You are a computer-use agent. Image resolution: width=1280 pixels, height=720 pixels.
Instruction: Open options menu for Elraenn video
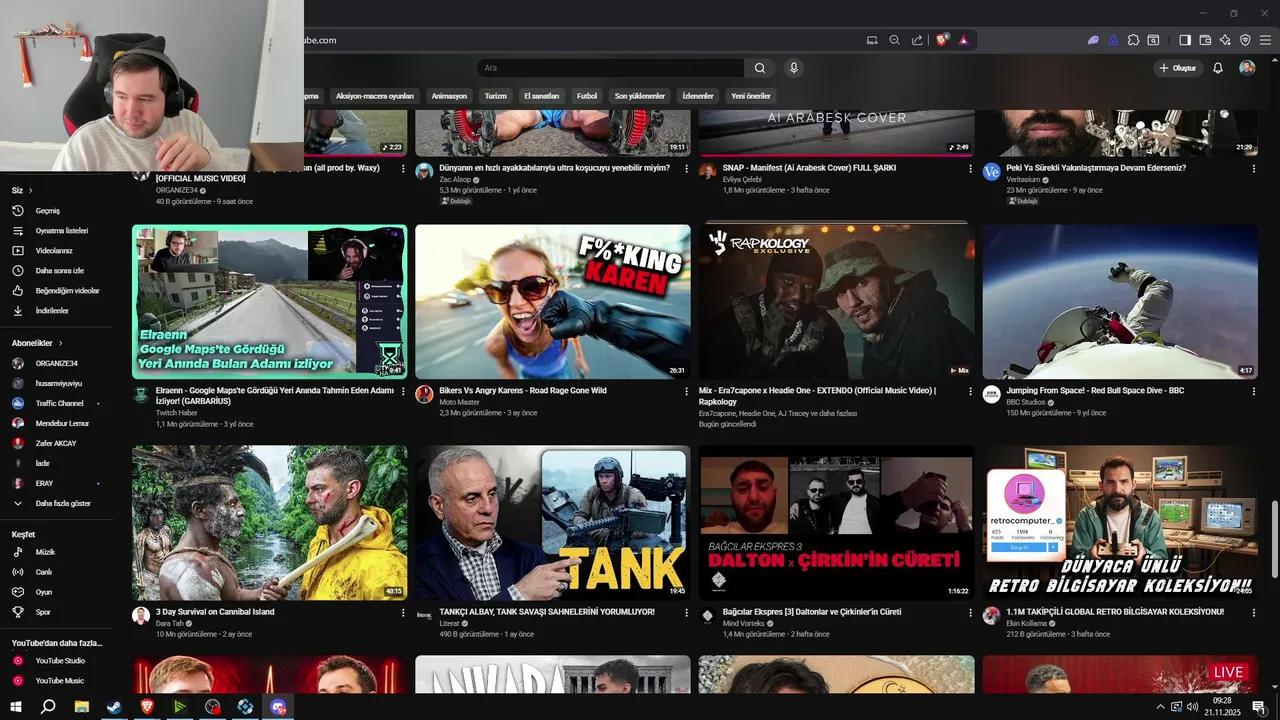click(403, 391)
